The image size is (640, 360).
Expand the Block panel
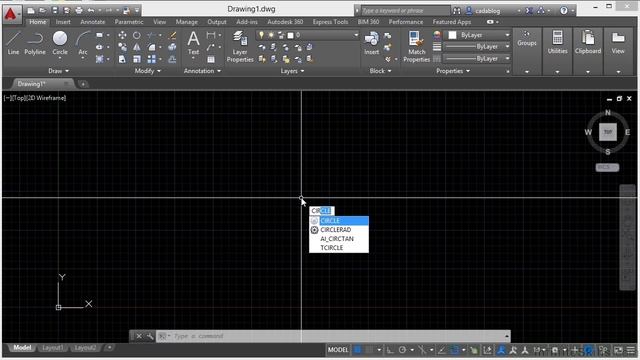[380, 71]
